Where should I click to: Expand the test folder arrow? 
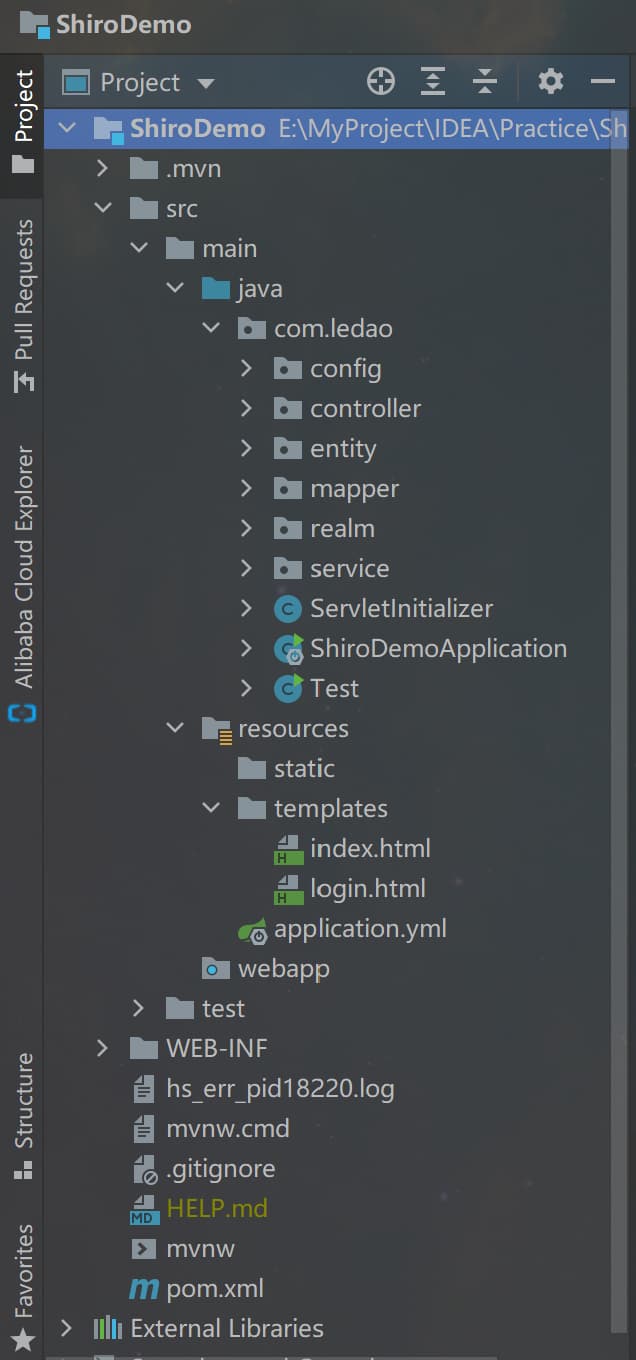tap(138, 1008)
